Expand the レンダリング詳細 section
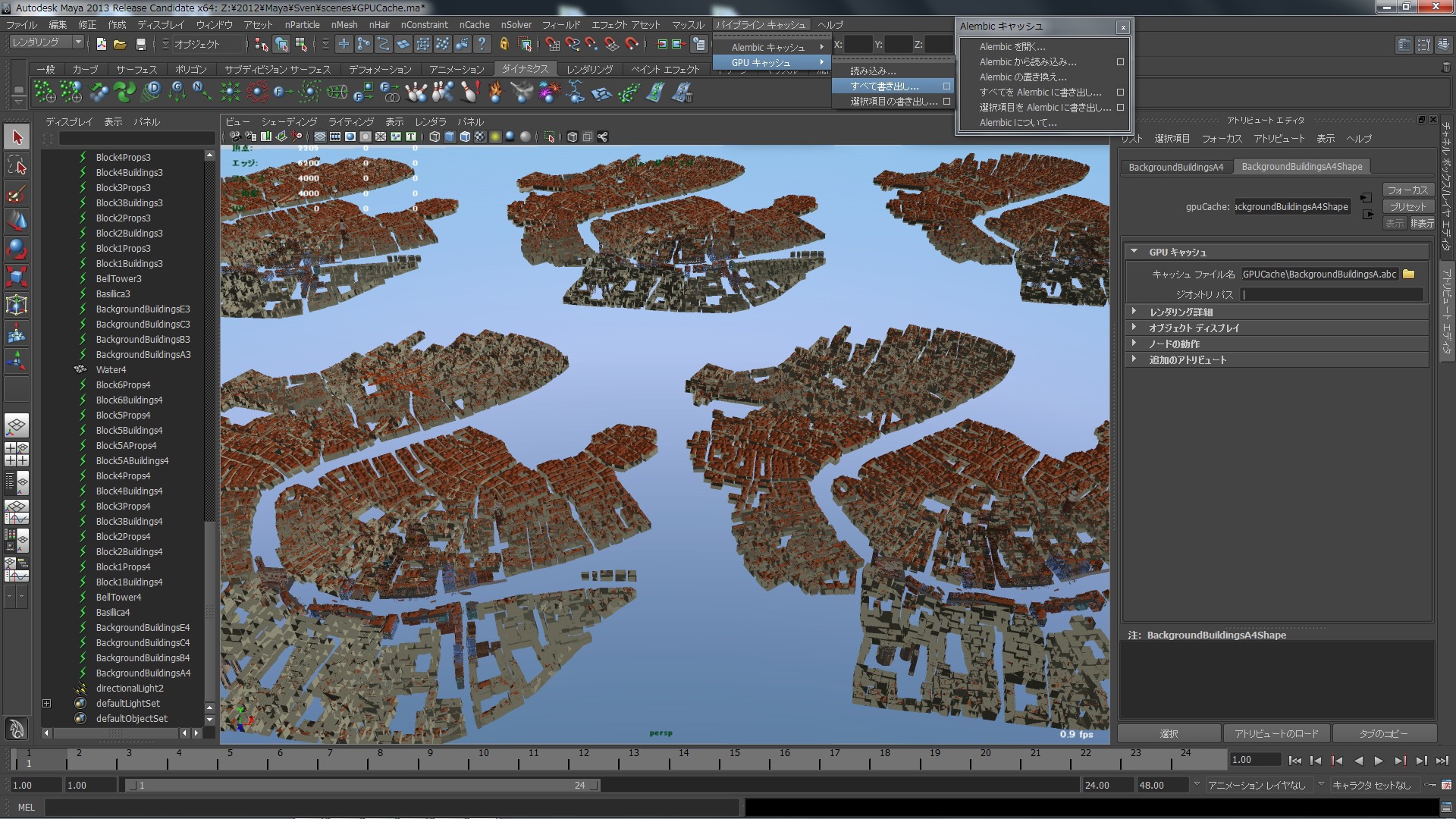The height and width of the screenshot is (819, 1456). [x=1134, y=312]
